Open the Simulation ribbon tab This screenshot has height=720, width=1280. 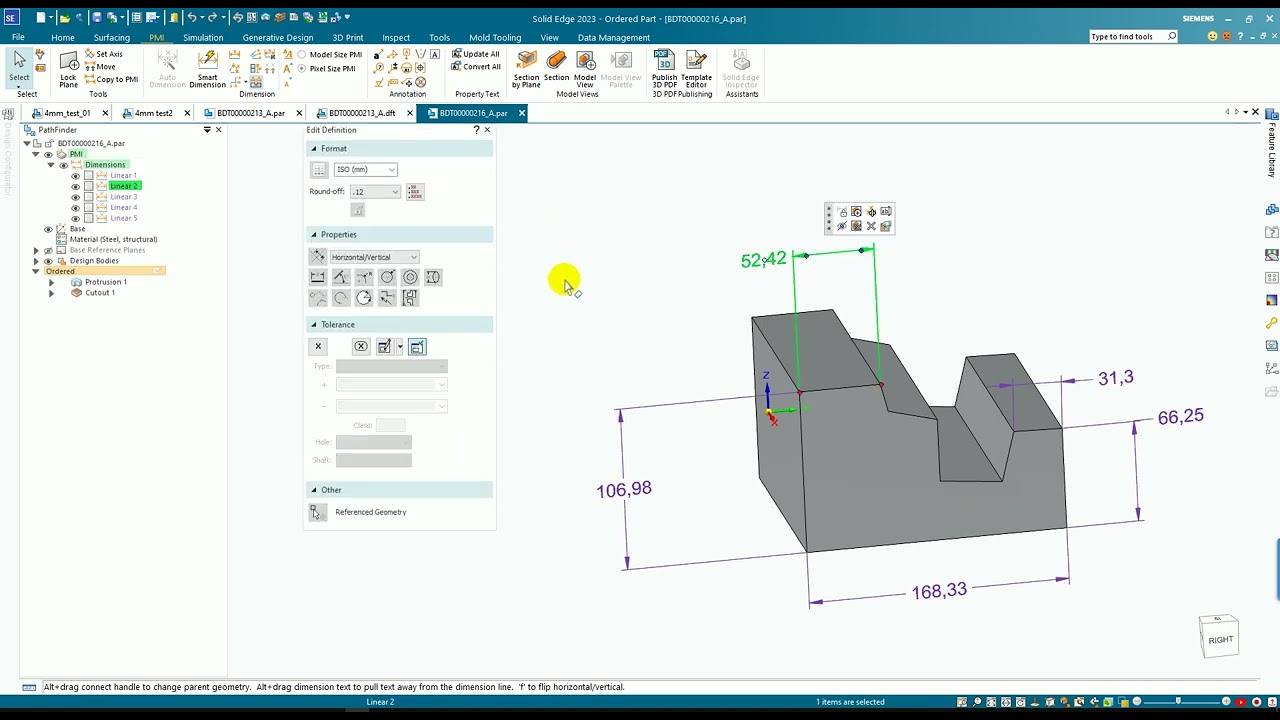tap(203, 38)
